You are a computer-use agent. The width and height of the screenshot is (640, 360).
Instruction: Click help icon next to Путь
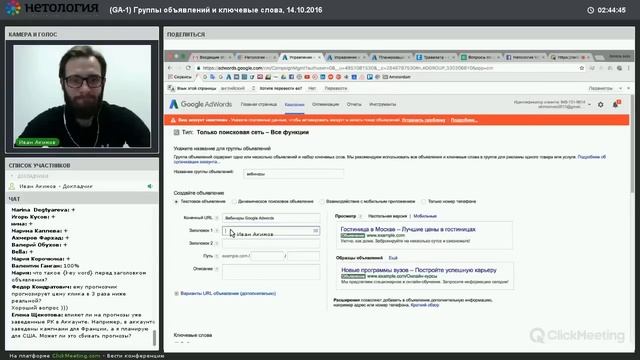(217, 256)
